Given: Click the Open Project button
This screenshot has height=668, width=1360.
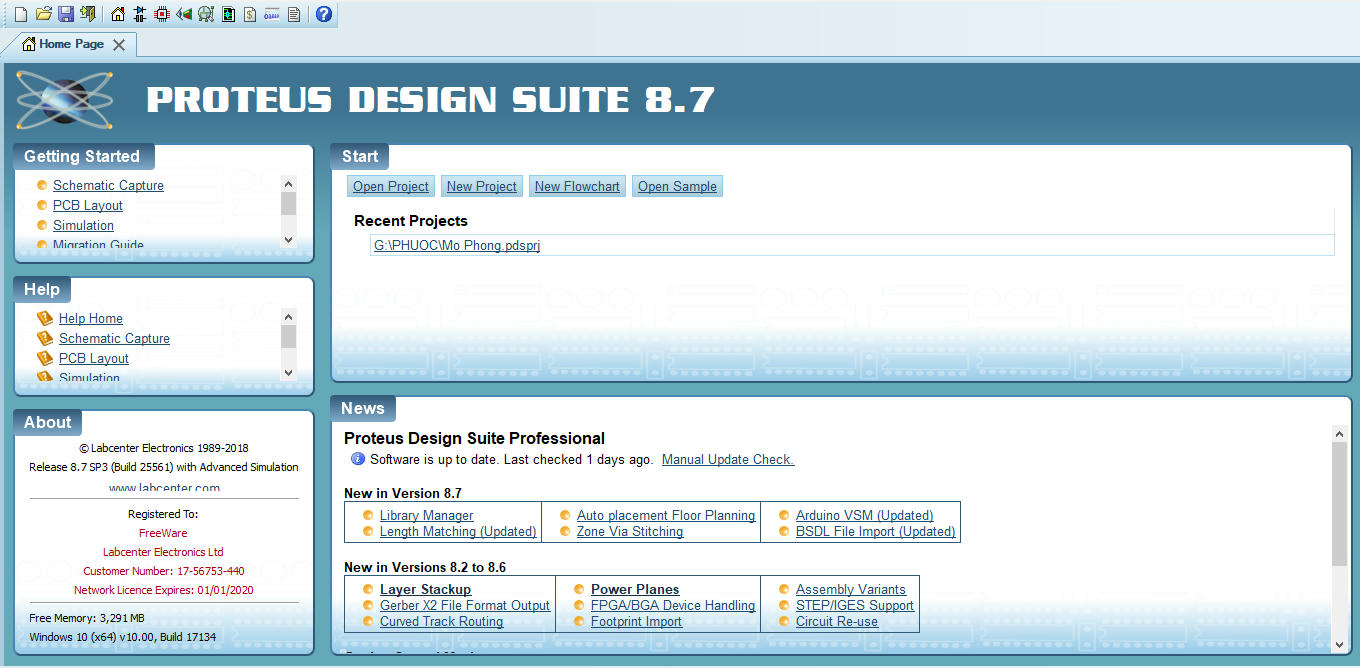Looking at the screenshot, I should (x=390, y=187).
